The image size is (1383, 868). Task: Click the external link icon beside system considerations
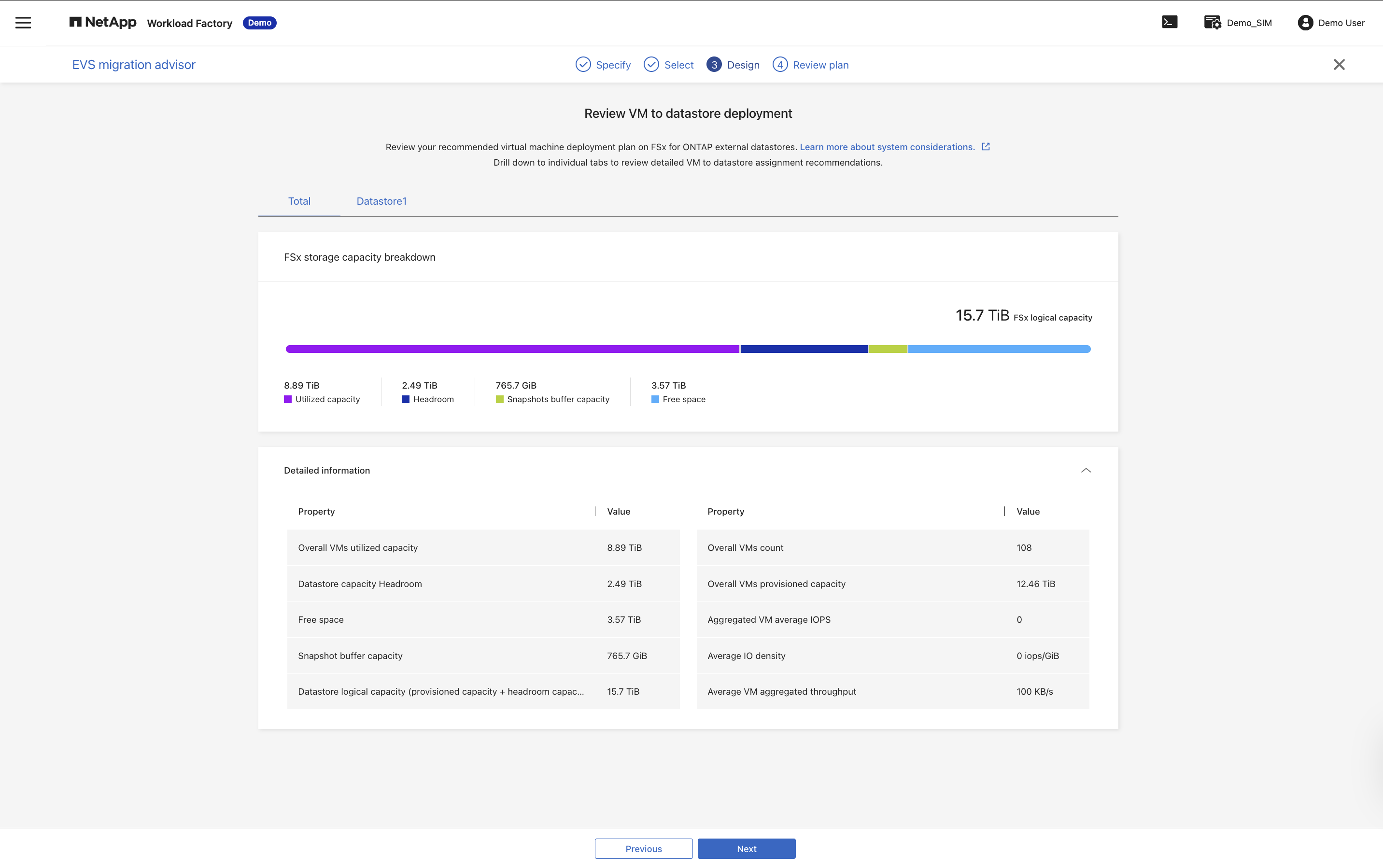986,146
